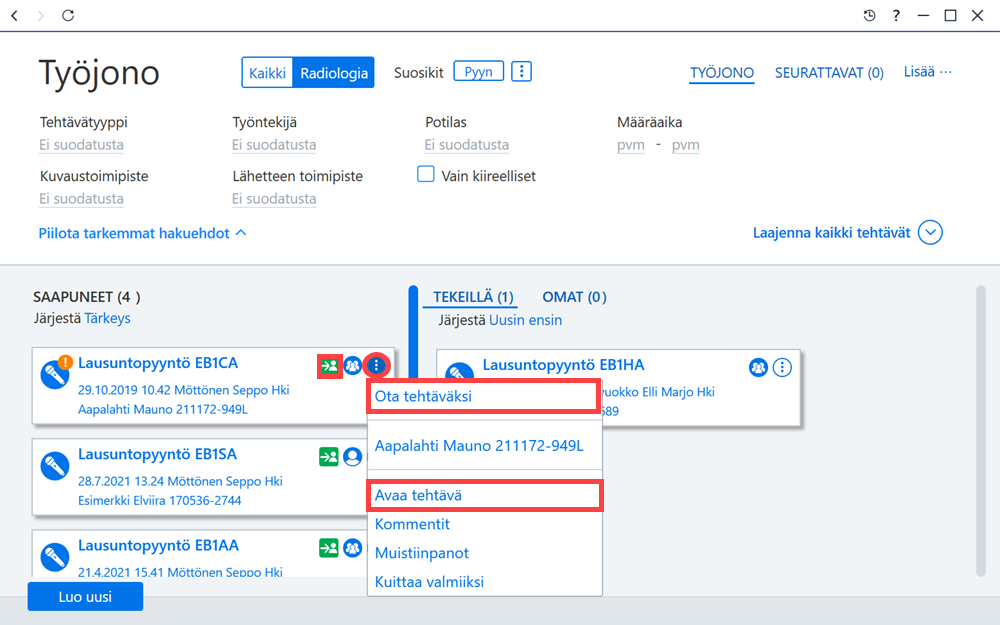Open the Lausuntopyyntö EB1SA task link
The image size is (1000, 625).
tap(158, 454)
